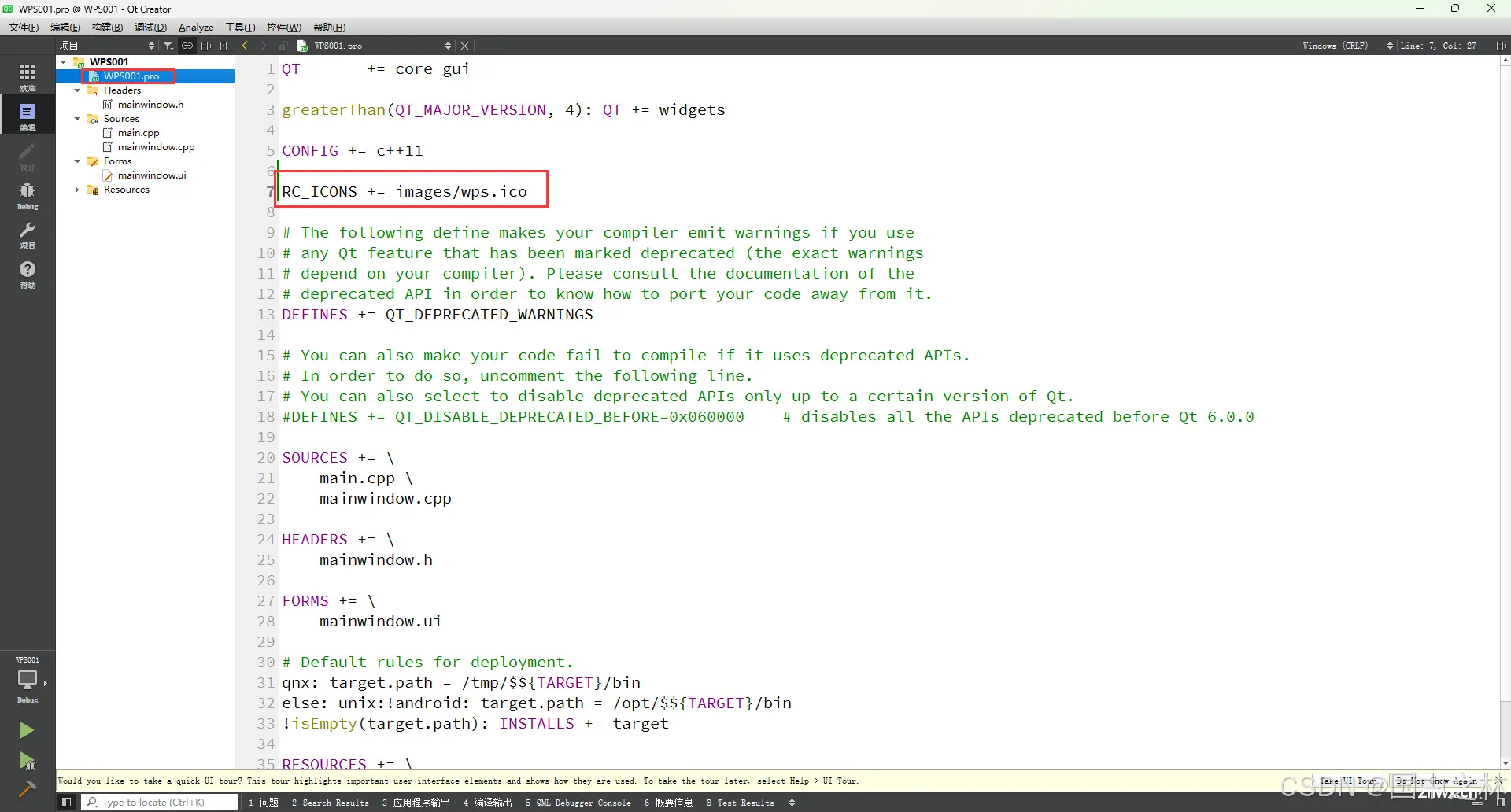The height and width of the screenshot is (812, 1511).
Task: Open the project view type dropdown (项目)
Action: 107,46
